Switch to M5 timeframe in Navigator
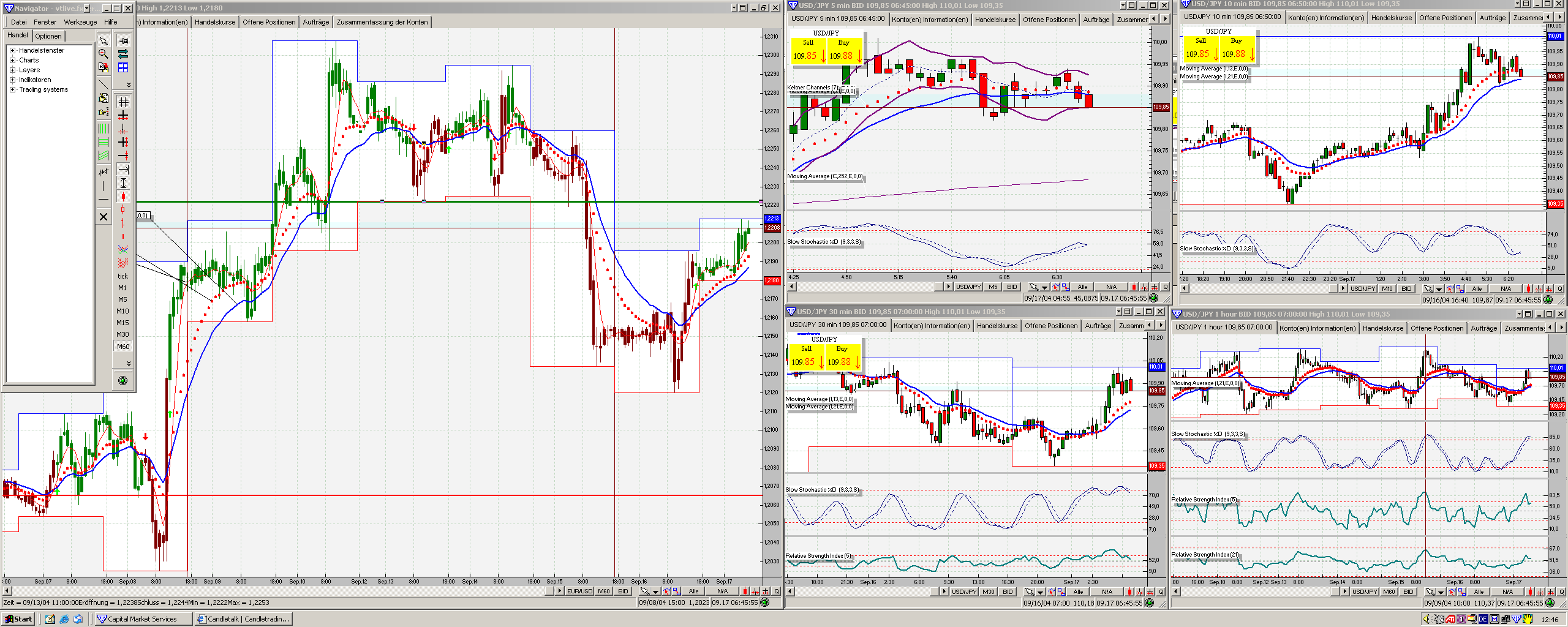The height and width of the screenshot is (627, 1568). (x=123, y=299)
